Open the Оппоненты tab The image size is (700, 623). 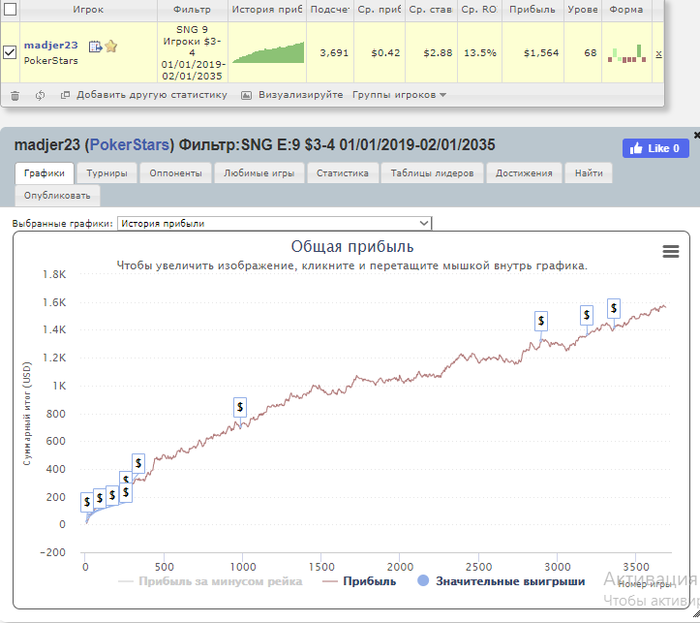pos(175,173)
